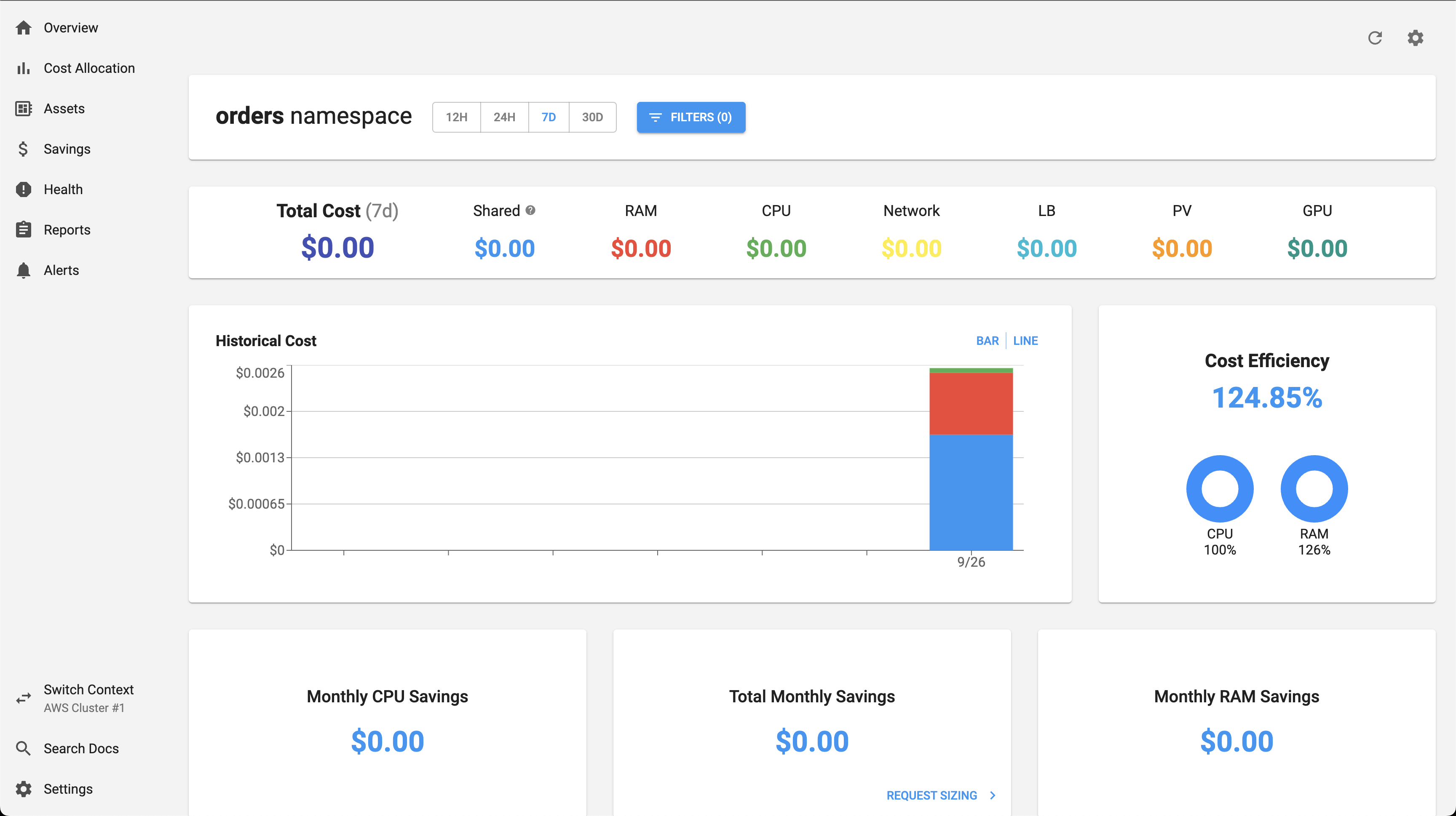
Task: Refresh data with the reload icon
Action: point(1375,38)
